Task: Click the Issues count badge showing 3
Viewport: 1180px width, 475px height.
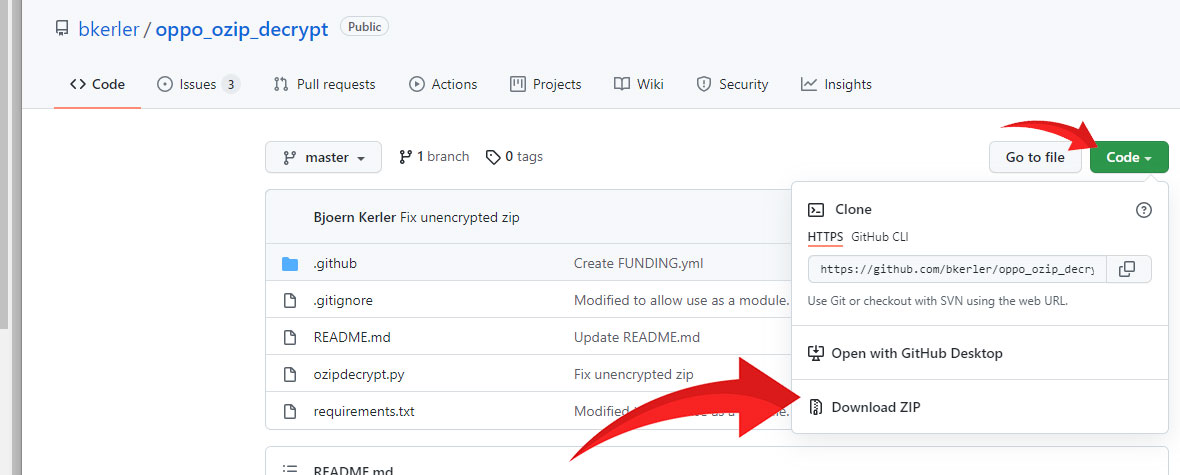Action: [x=231, y=84]
